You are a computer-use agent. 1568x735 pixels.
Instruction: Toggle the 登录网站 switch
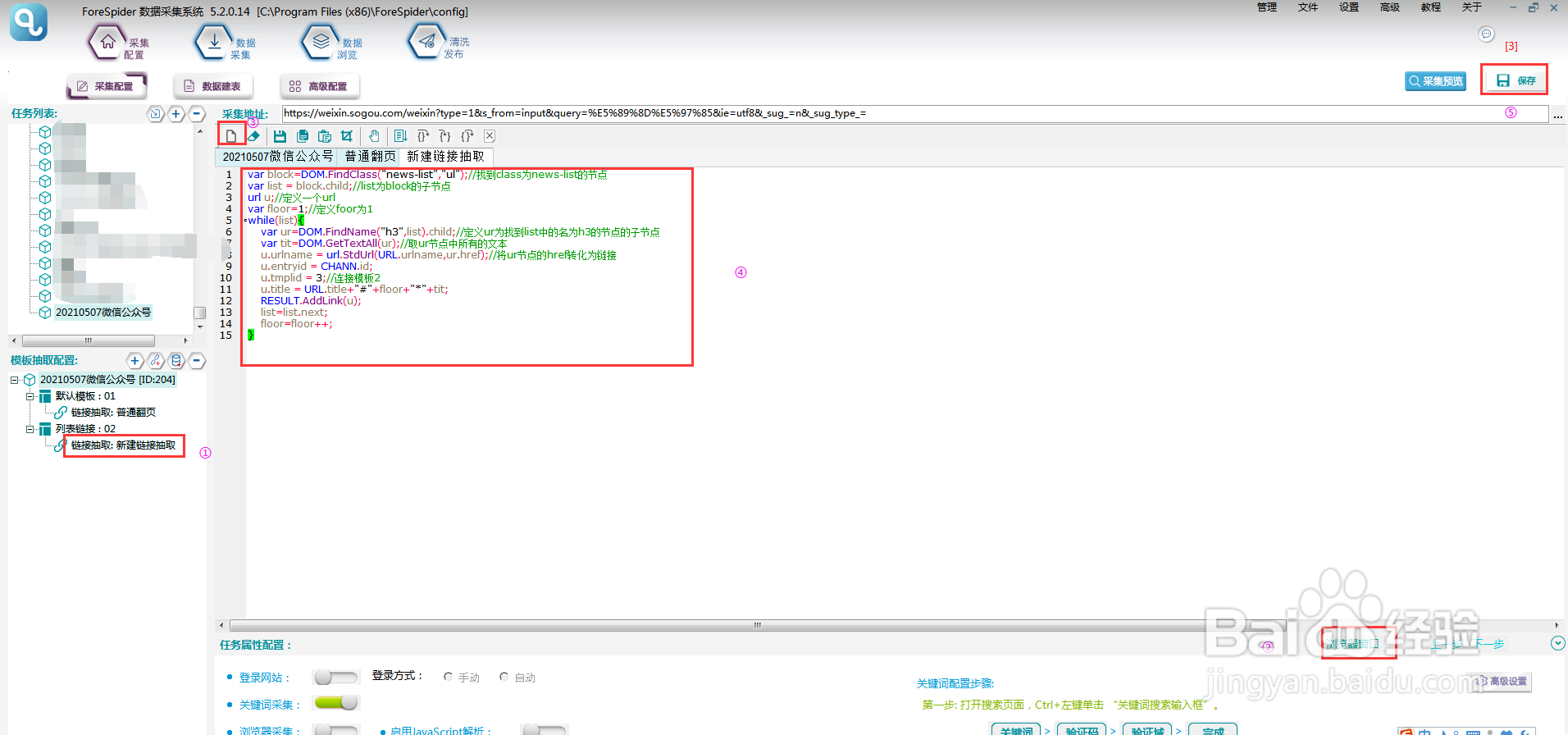pyautogui.click(x=336, y=678)
